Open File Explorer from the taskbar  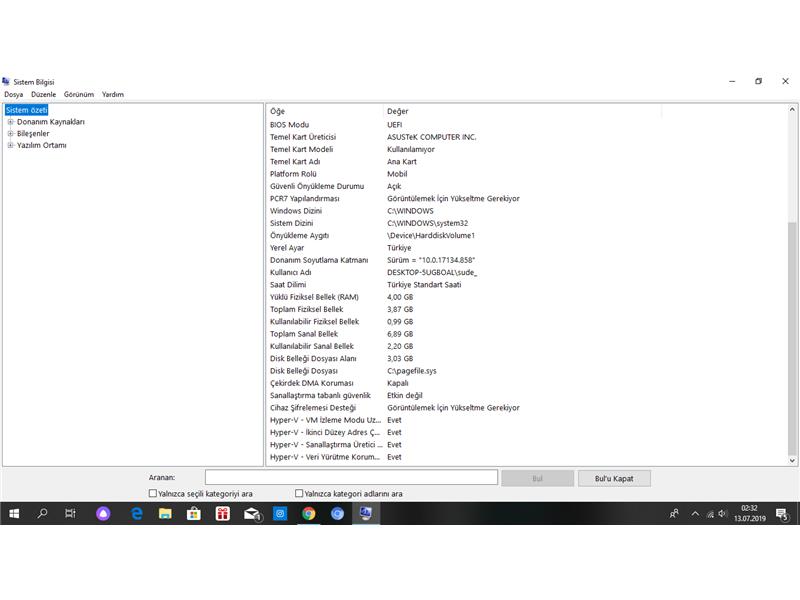(165, 513)
